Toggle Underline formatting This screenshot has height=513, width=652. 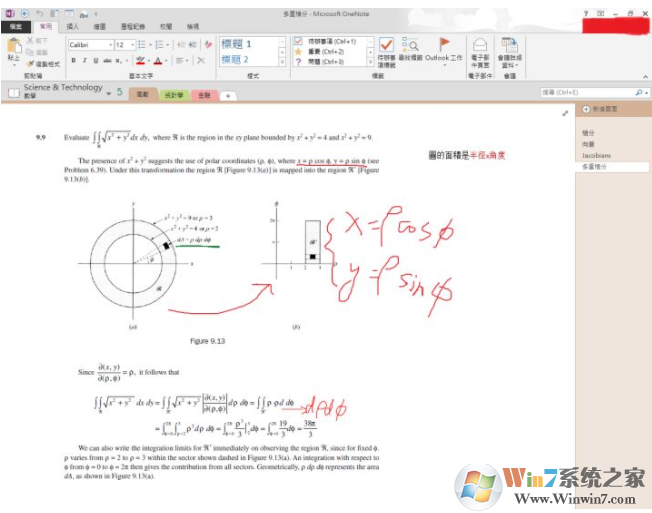[96, 60]
